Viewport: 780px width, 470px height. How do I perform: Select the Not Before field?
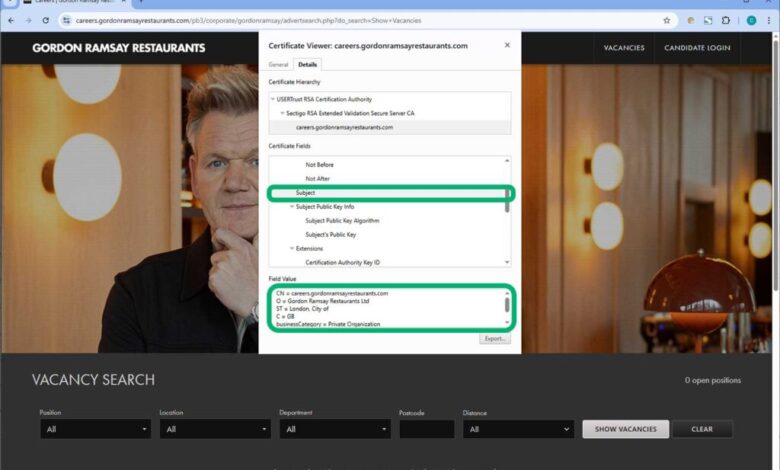(x=319, y=165)
